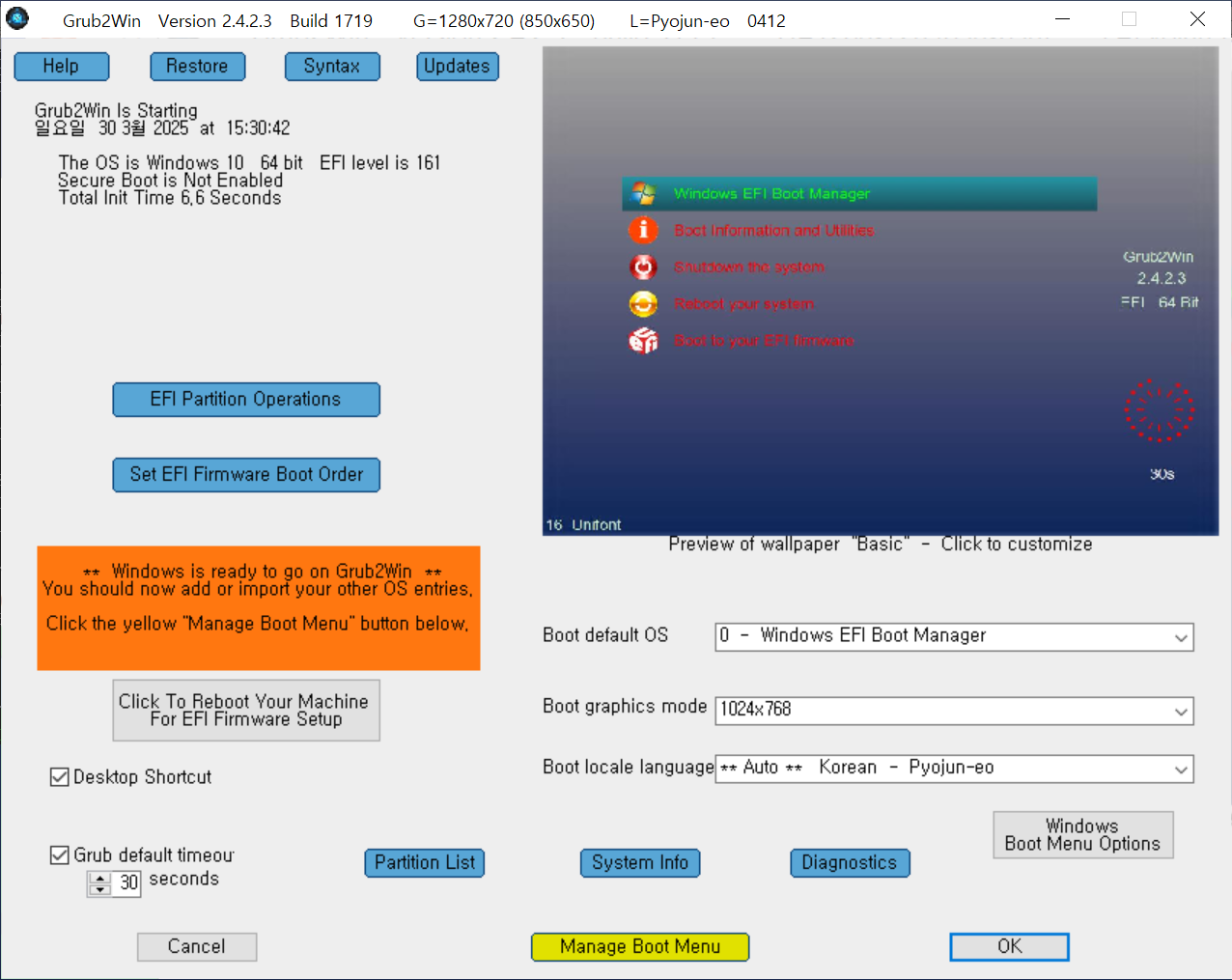Decrease timeout seconds with the down arrow

click(x=99, y=889)
